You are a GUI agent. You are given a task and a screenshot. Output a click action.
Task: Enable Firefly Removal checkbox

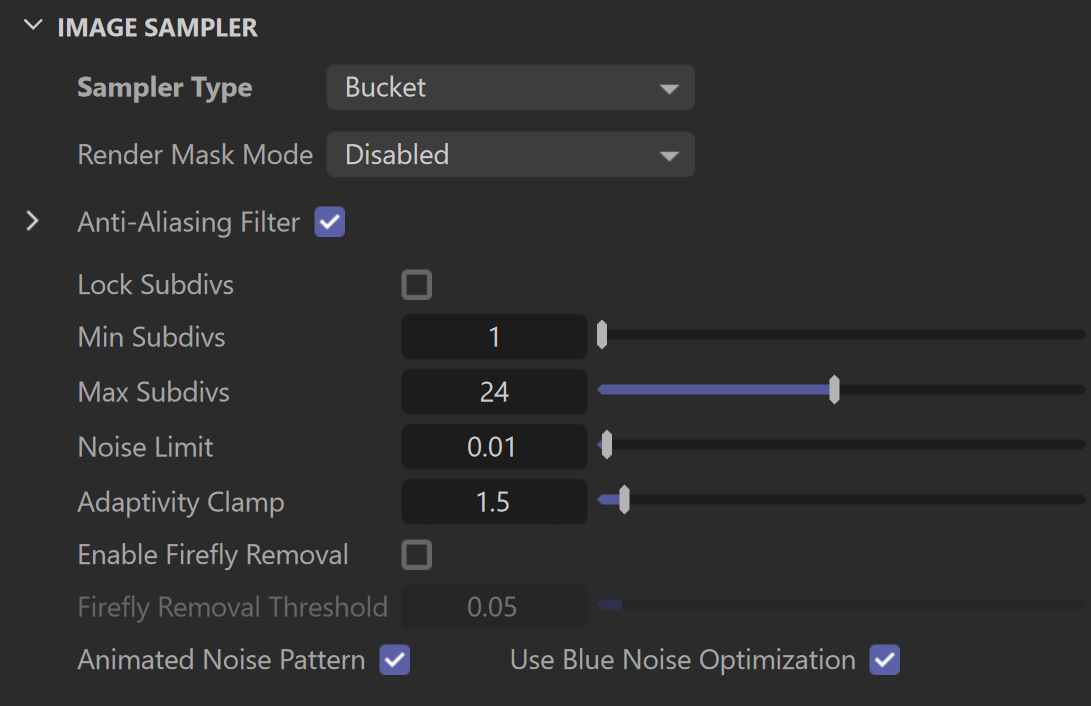[417, 555]
